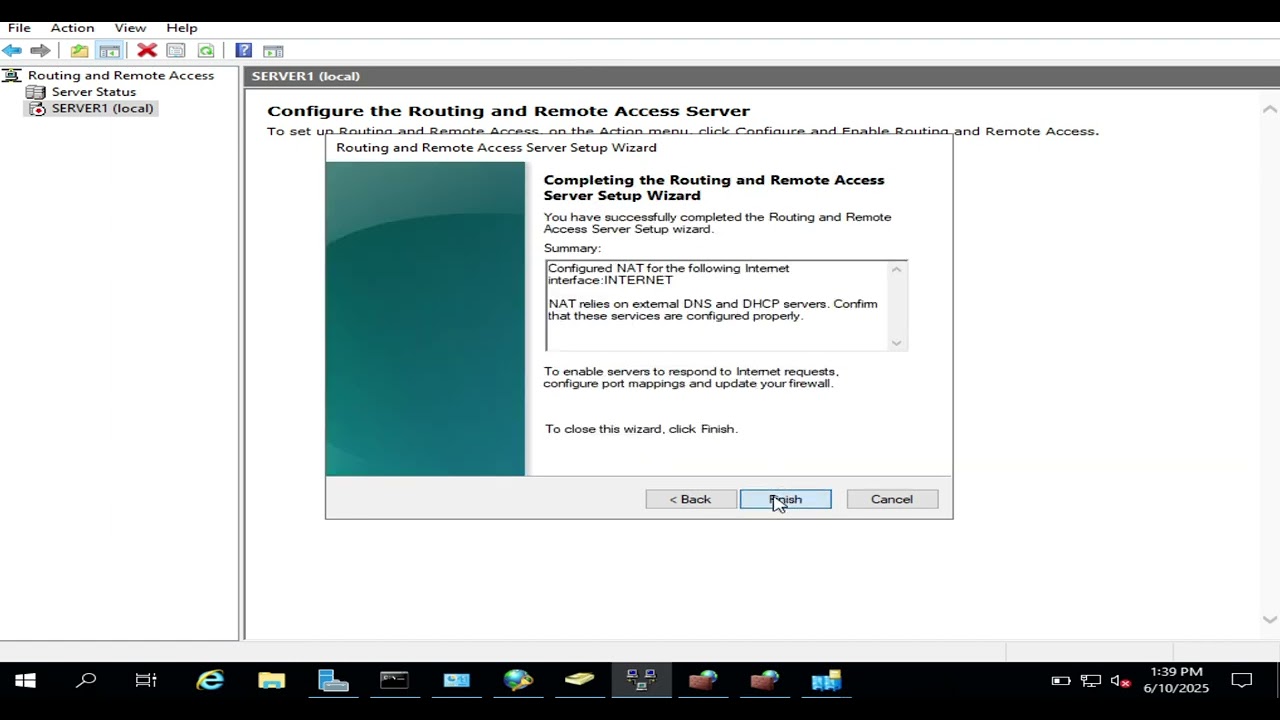Open Task View from the taskbar
The width and height of the screenshot is (1280, 720).
(146, 681)
